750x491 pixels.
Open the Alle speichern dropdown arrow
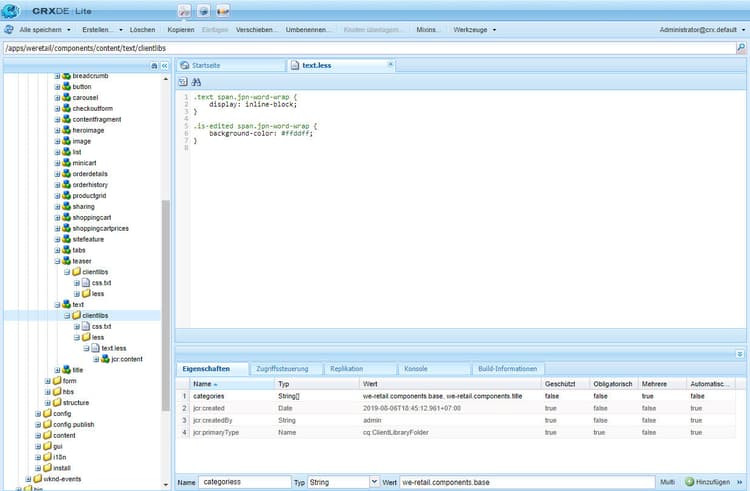69,30
